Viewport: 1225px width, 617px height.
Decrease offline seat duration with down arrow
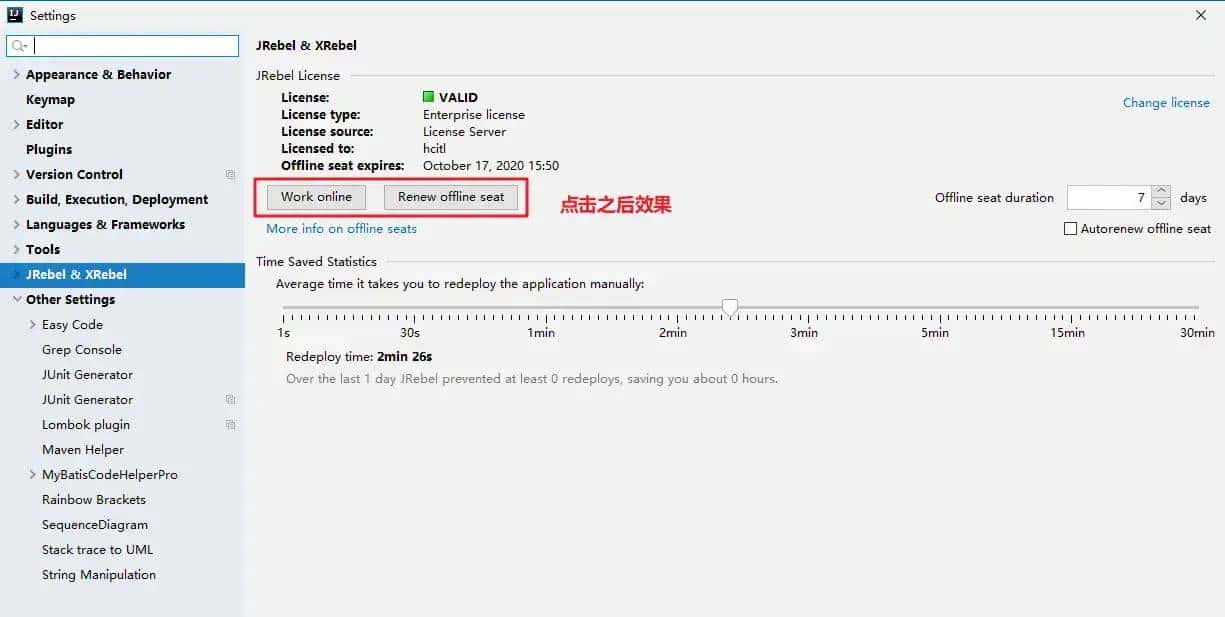tap(1161, 204)
